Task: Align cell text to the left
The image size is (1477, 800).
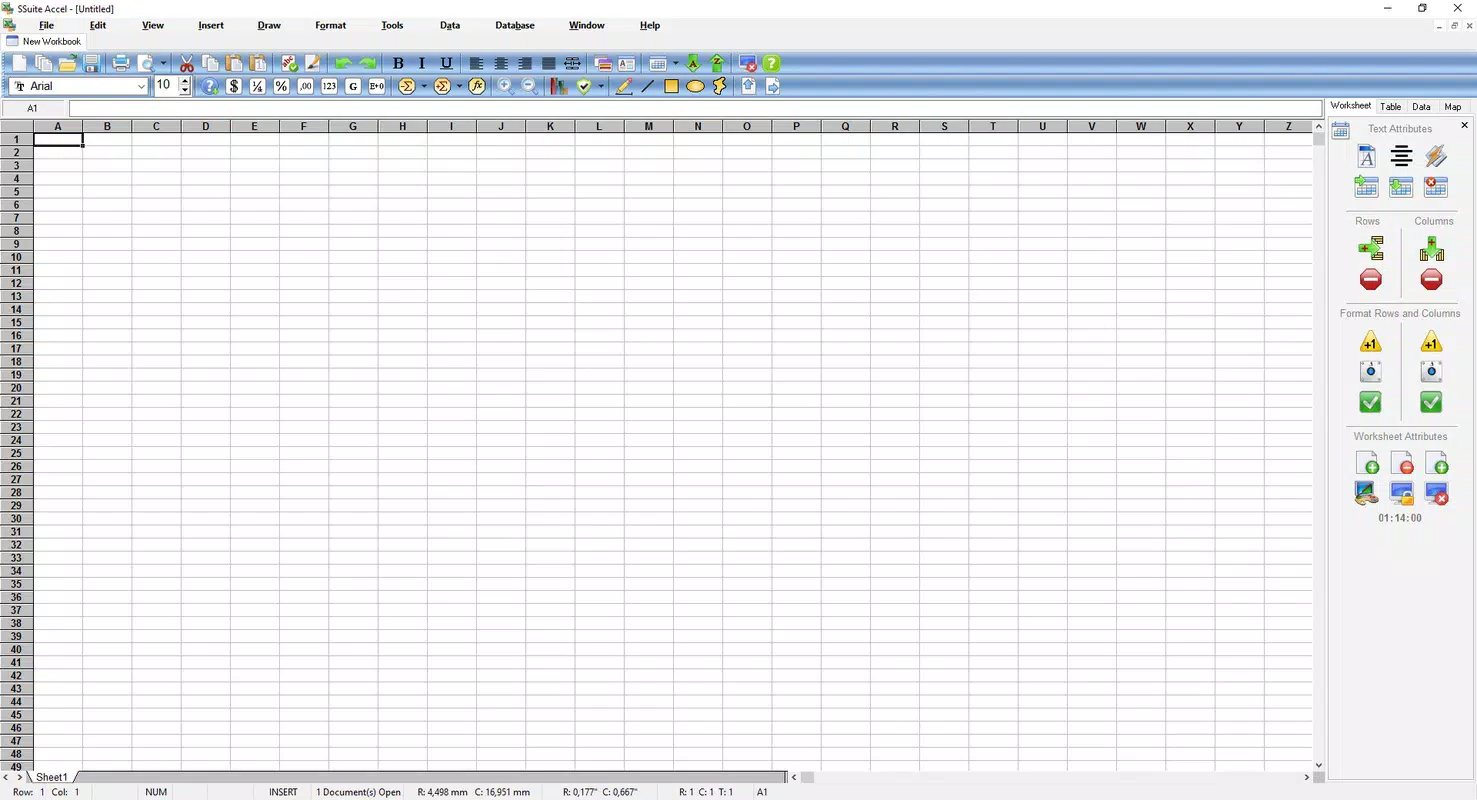Action: (477, 63)
